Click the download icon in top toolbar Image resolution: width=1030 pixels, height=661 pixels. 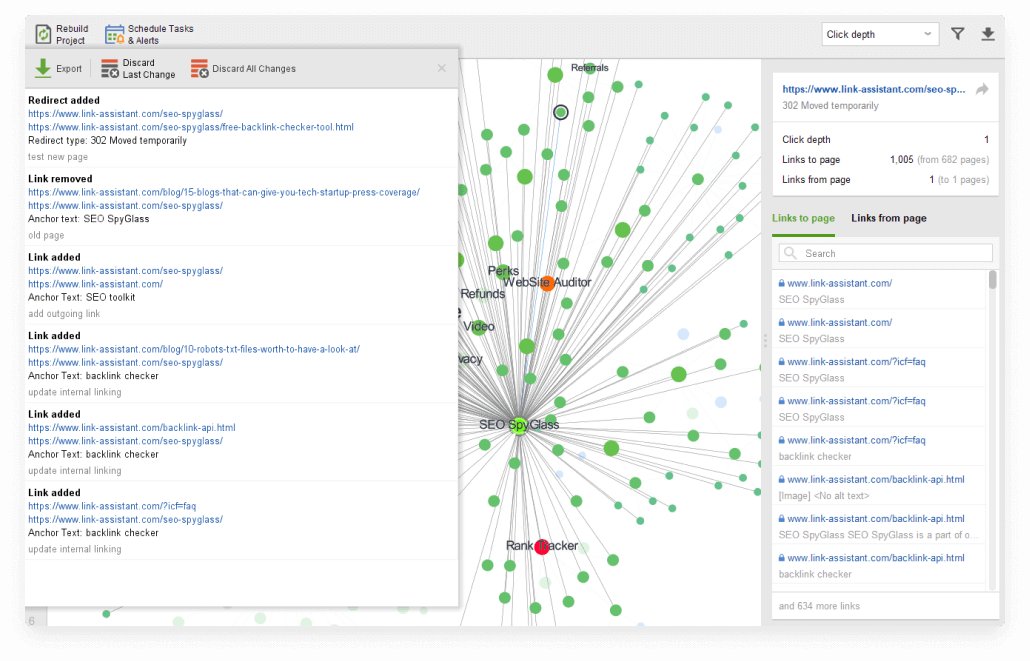coord(987,34)
